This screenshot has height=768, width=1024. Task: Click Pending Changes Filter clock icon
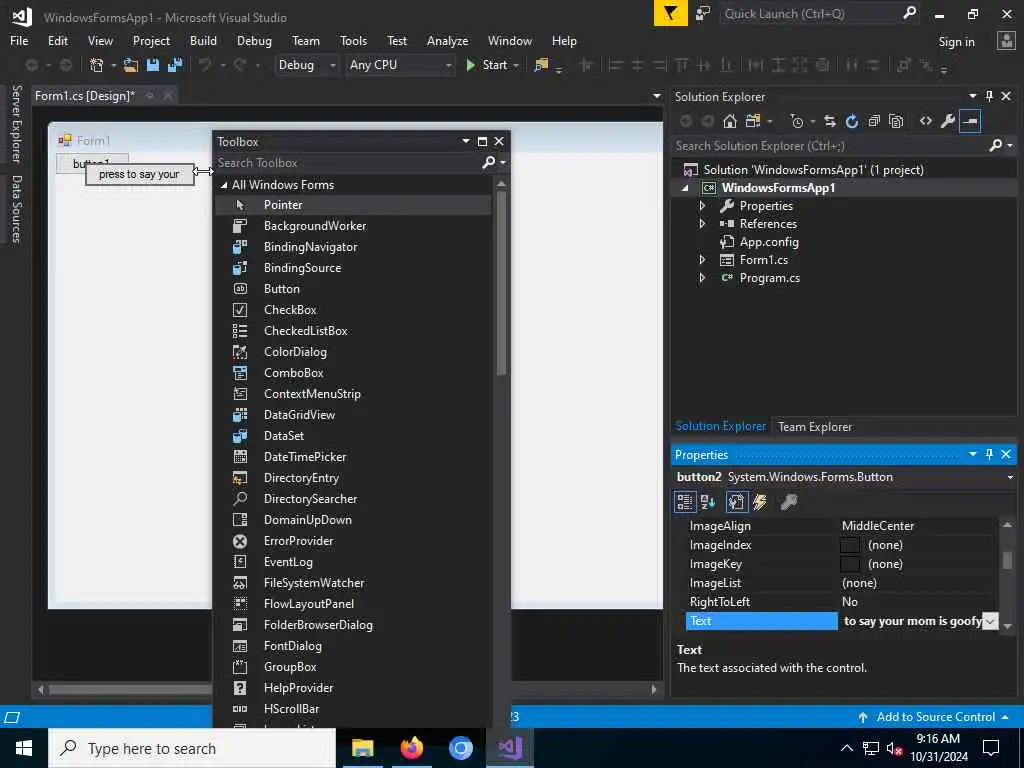tap(797, 121)
